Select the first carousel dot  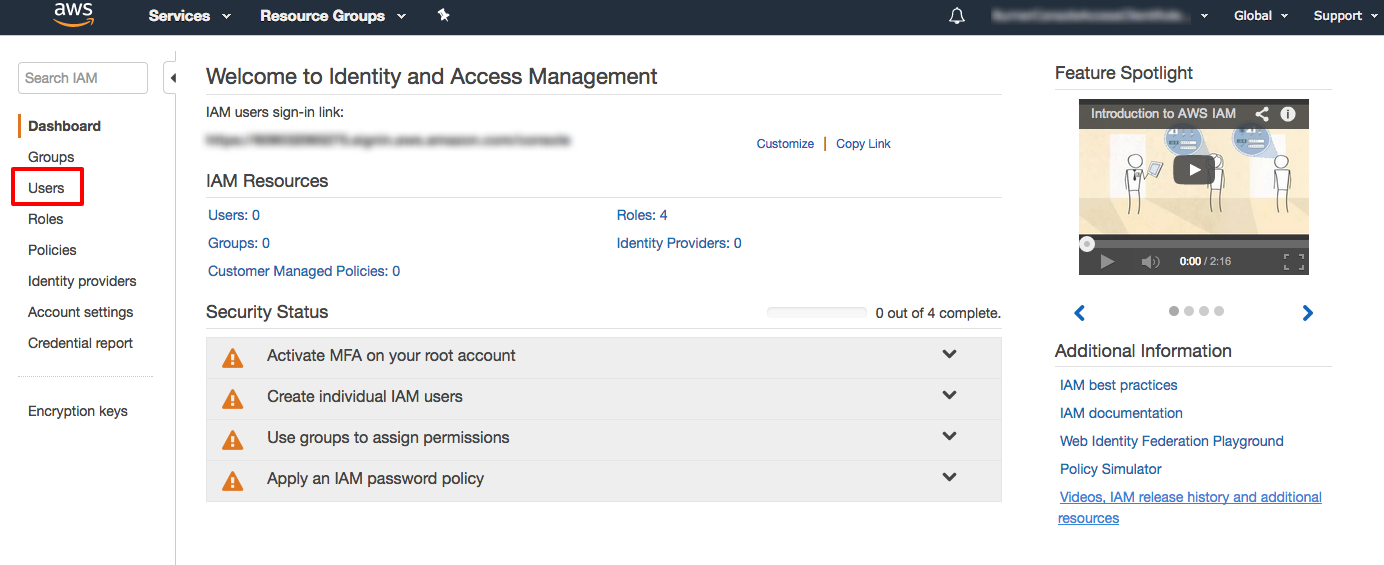(1174, 311)
